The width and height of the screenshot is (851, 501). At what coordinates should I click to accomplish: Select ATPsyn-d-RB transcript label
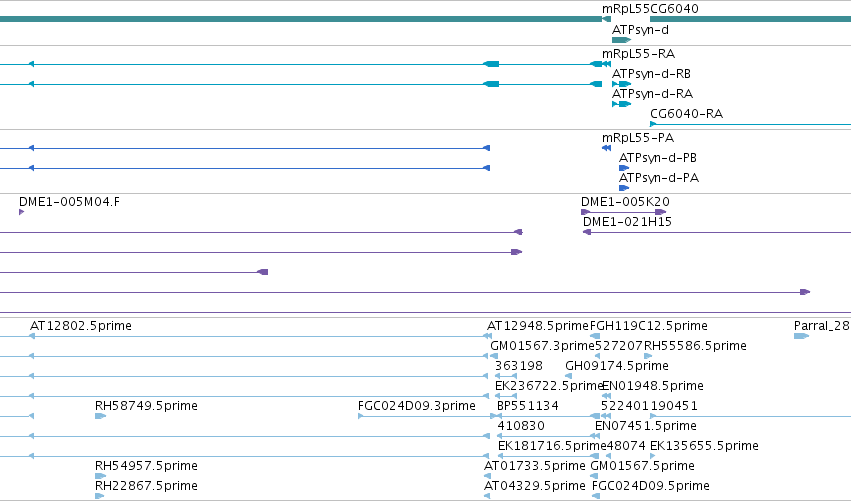[x=651, y=74]
